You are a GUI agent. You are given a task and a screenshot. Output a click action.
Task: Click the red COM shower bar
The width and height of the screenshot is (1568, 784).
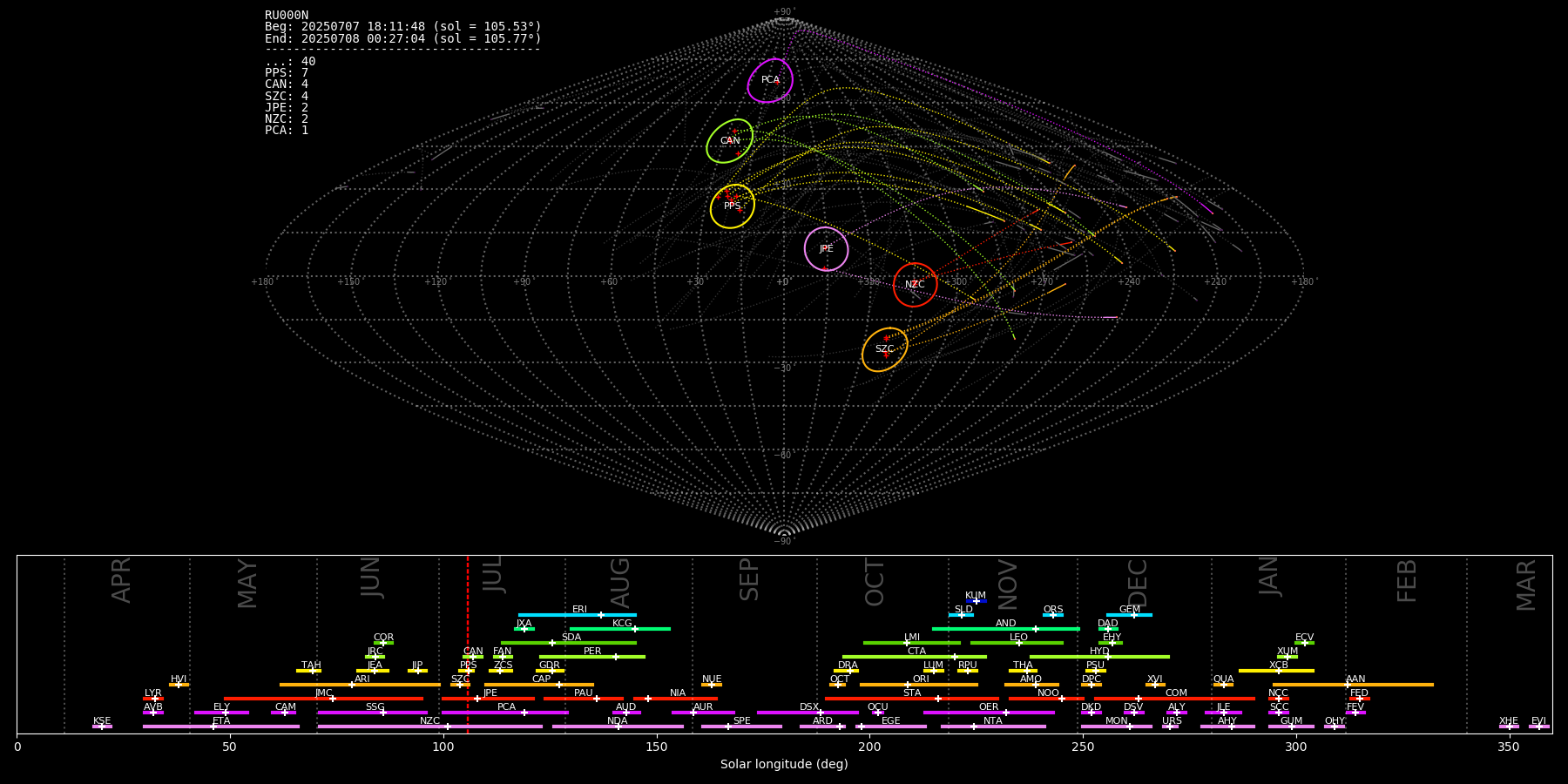(x=1175, y=699)
